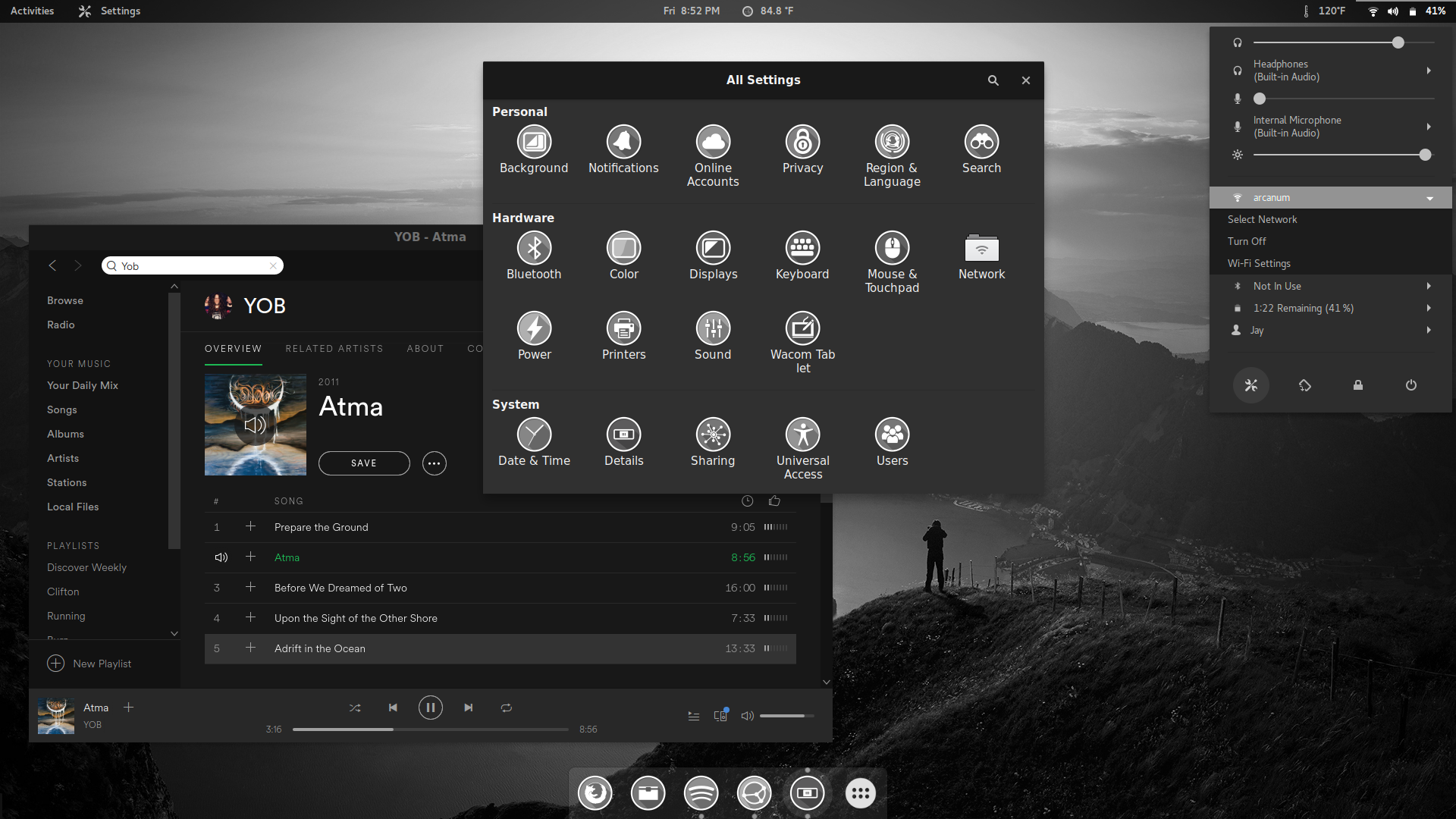
Task: Open Universal Access settings
Action: (x=802, y=448)
